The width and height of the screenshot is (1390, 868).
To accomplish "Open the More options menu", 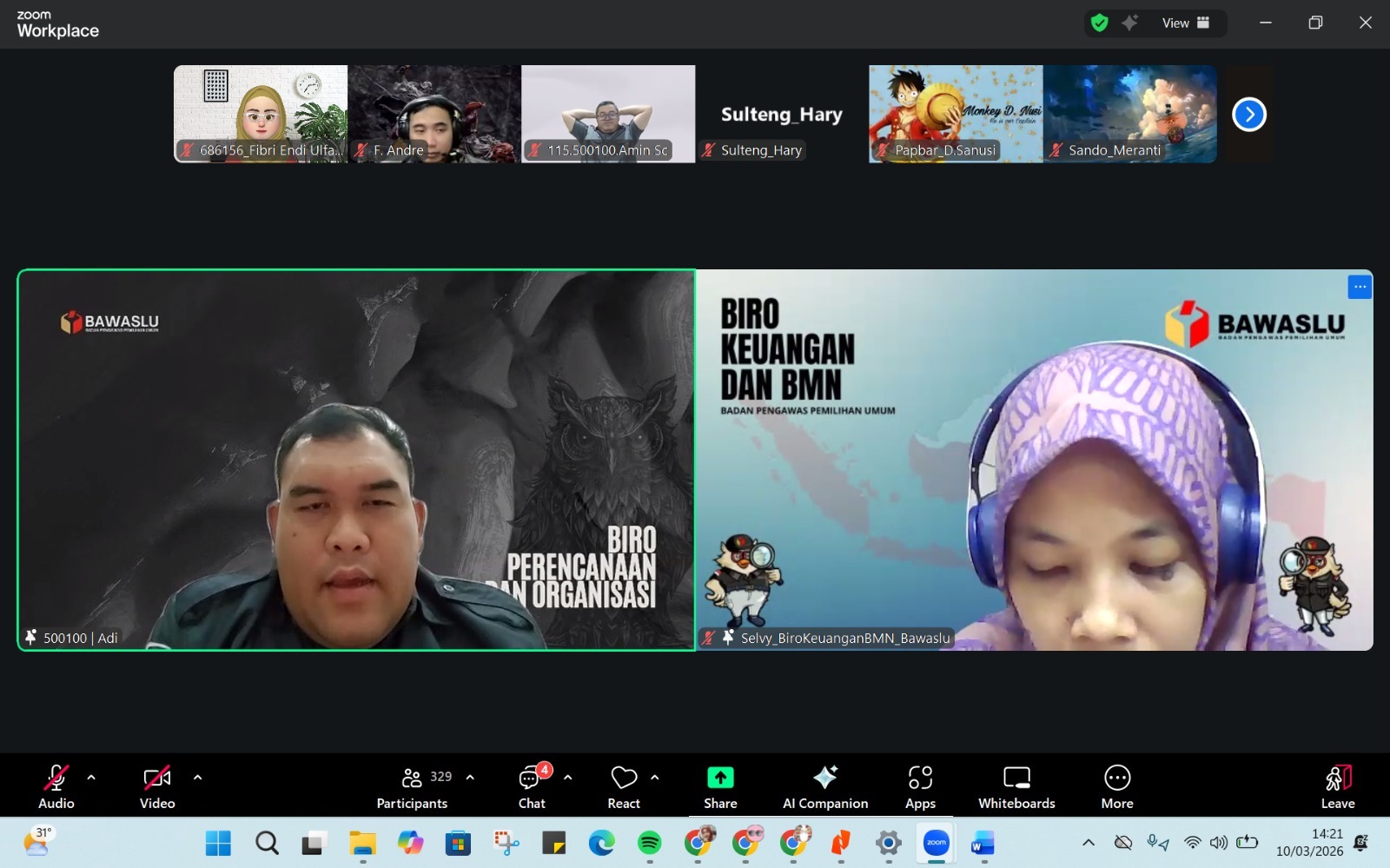I will click(1117, 786).
